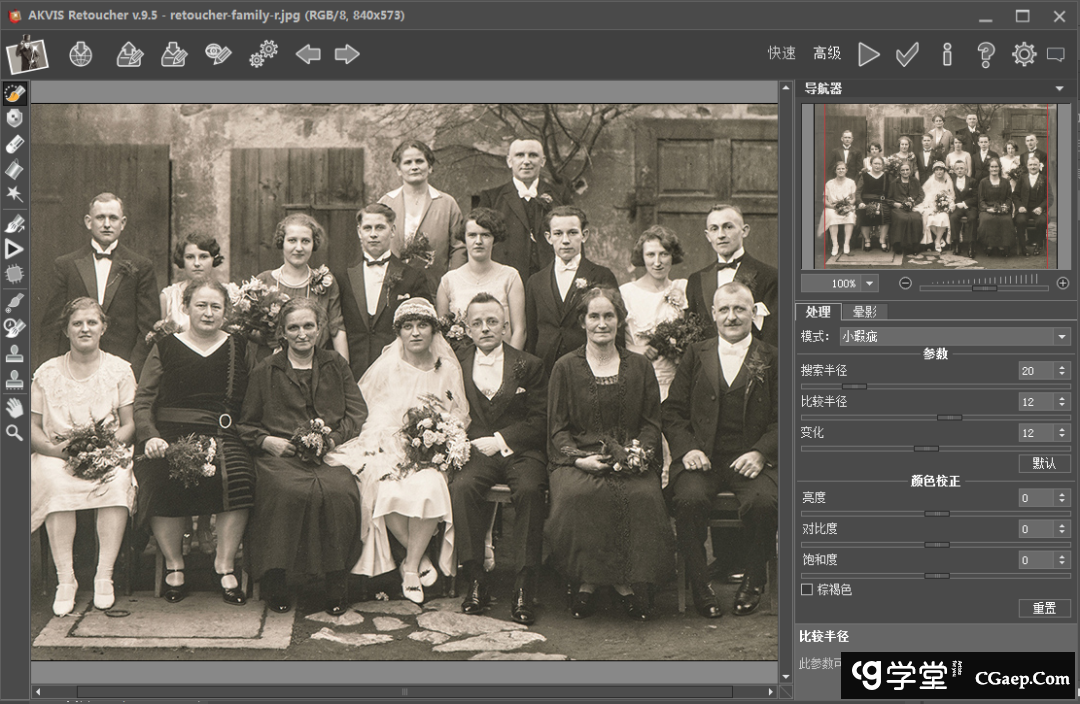Viewport: 1080px width, 704px height.
Task: Click the Undo left arrow icon
Action: click(x=308, y=54)
